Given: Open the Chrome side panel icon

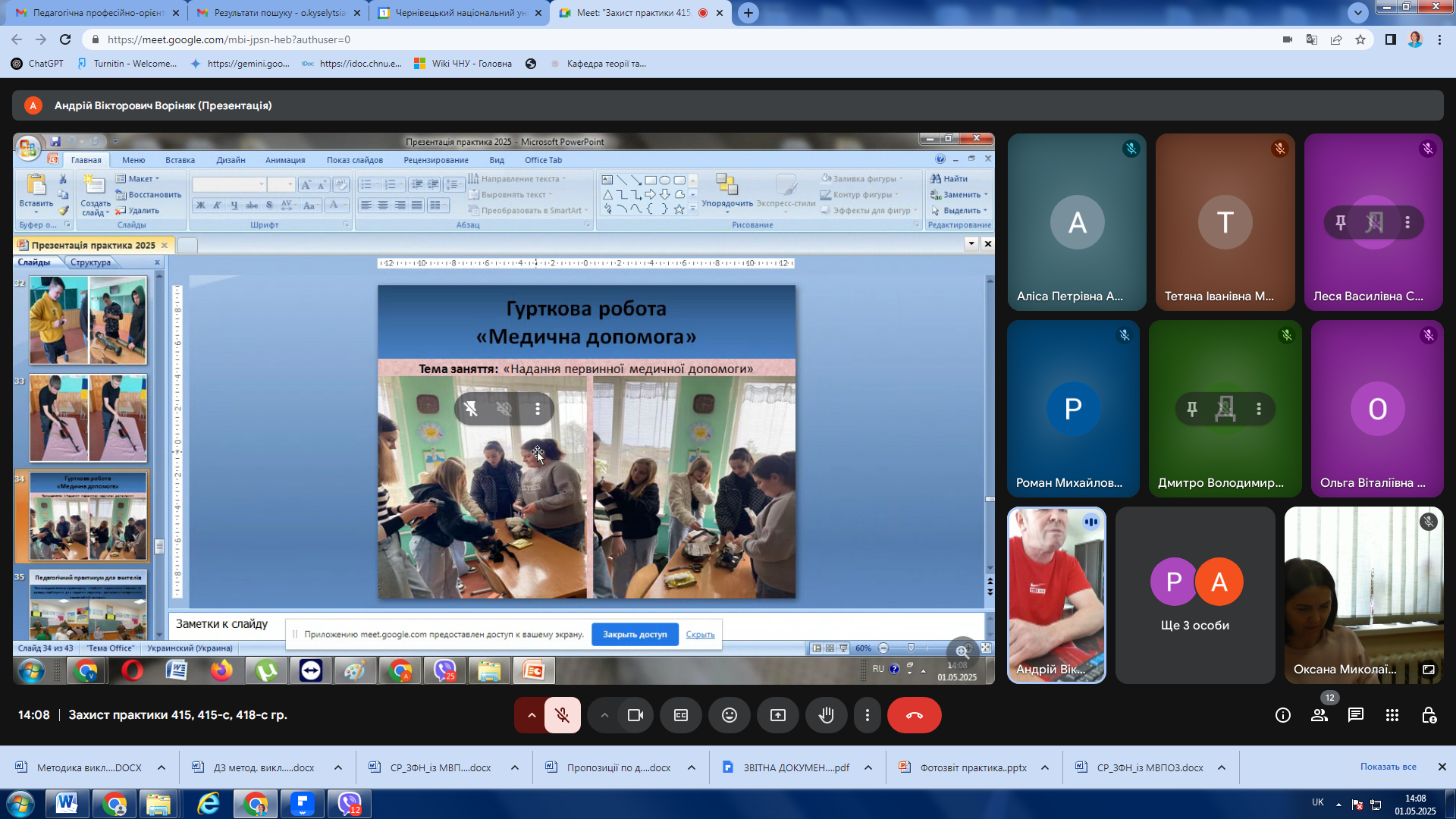Looking at the screenshot, I should [x=1391, y=39].
